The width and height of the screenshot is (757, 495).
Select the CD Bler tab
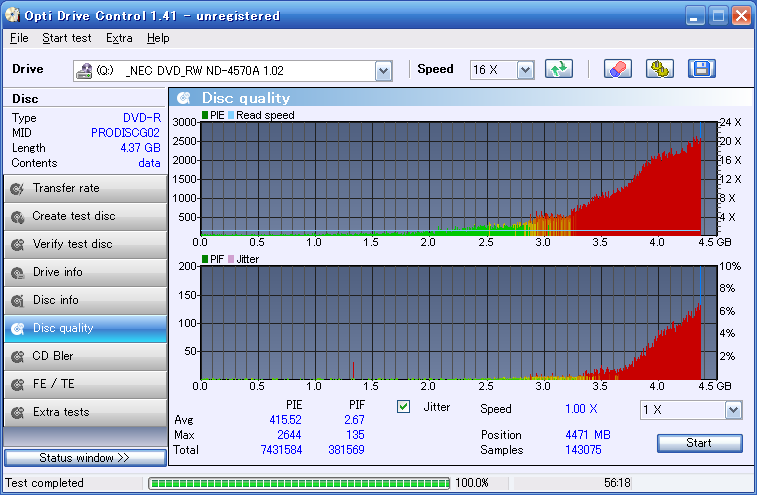(x=85, y=356)
